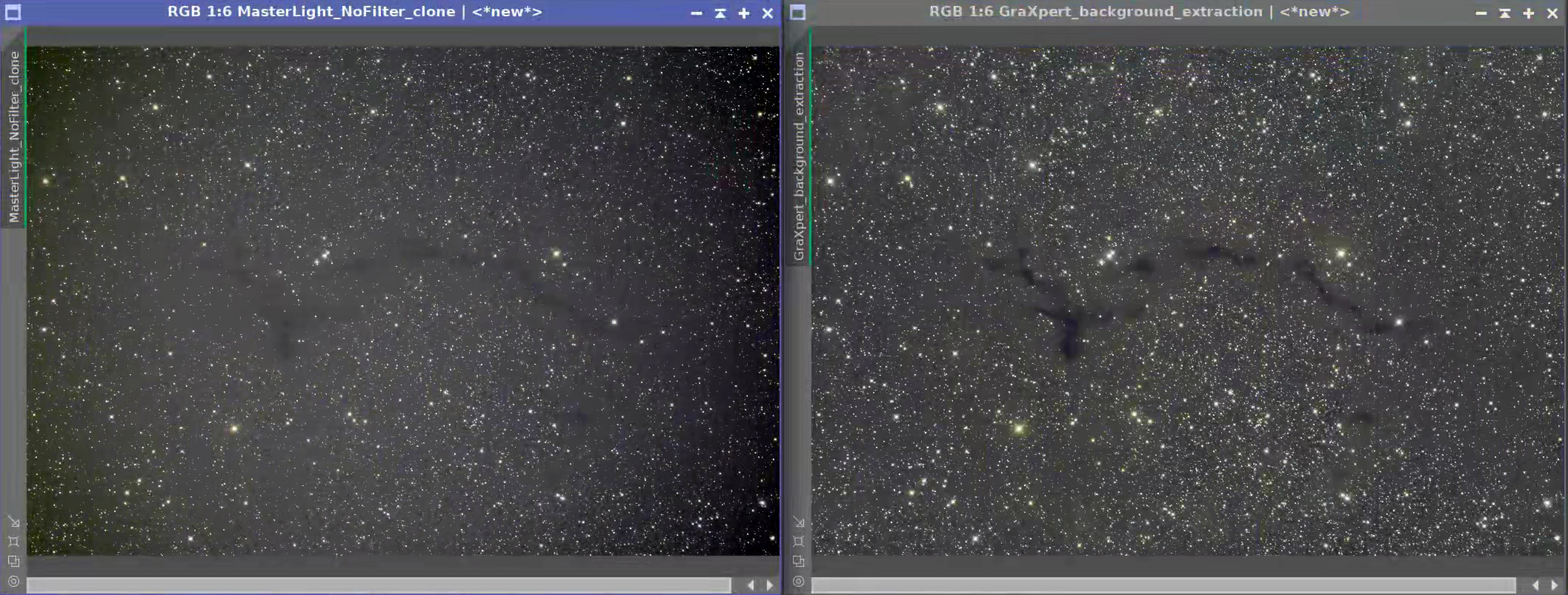
Task: Minimize the MasterLight_NoFilter_clone window
Action: point(697,13)
